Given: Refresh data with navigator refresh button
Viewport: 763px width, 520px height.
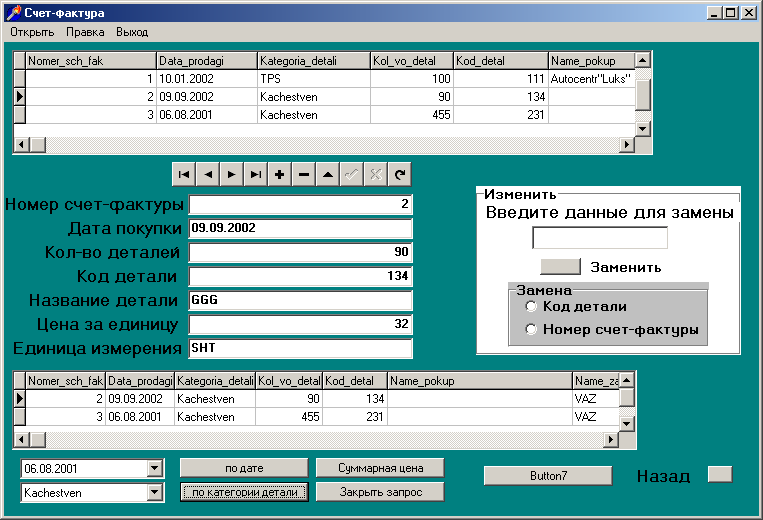Looking at the screenshot, I should click(400, 173).
